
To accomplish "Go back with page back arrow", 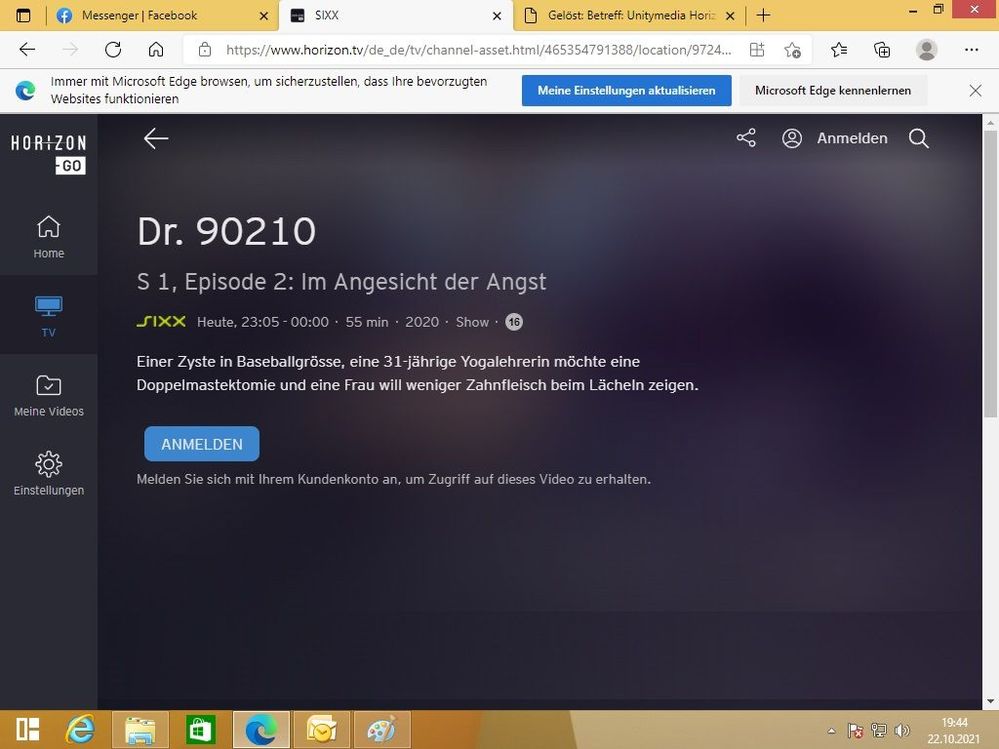I will point(155,138).
